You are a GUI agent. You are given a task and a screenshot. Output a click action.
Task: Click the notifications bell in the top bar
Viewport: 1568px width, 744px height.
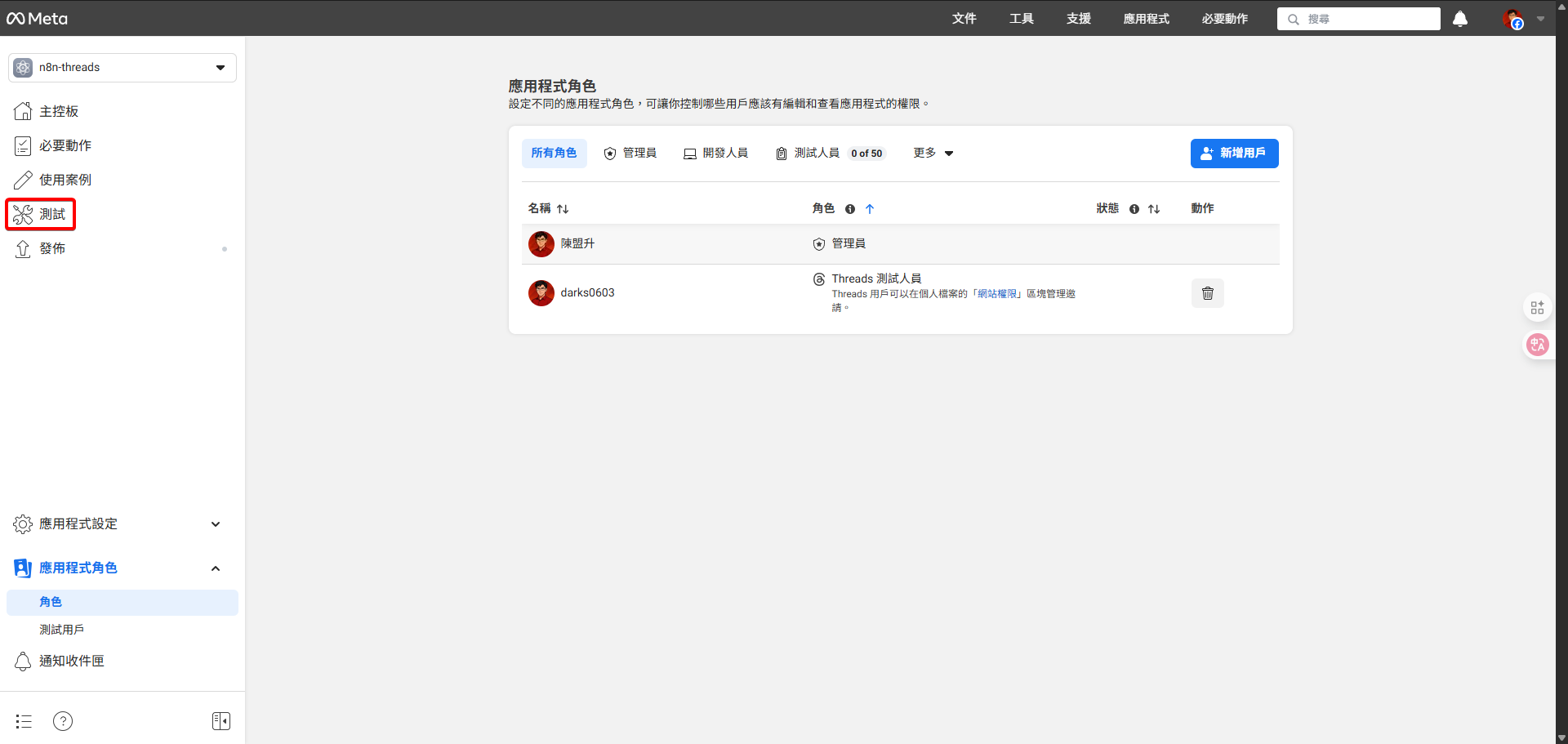[1459, 19]
